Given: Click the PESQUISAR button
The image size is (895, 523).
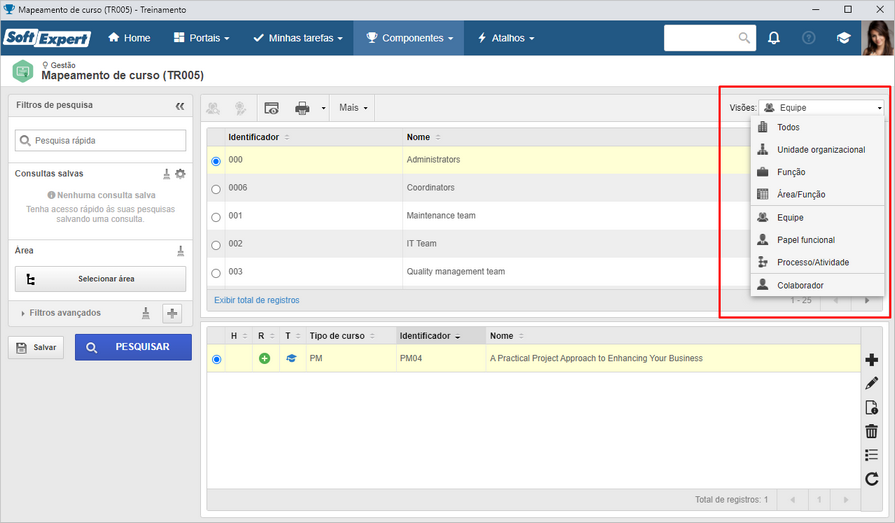Looking at the screenshot, I should point(133,347).
